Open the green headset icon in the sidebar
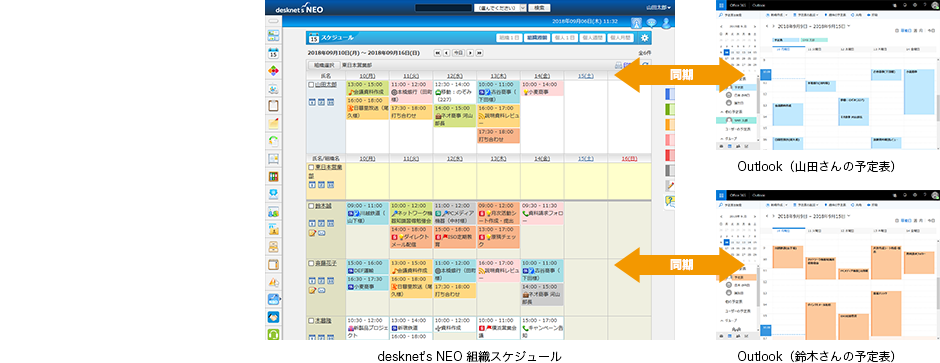The image size is (940, 363). tap(273, 334)
